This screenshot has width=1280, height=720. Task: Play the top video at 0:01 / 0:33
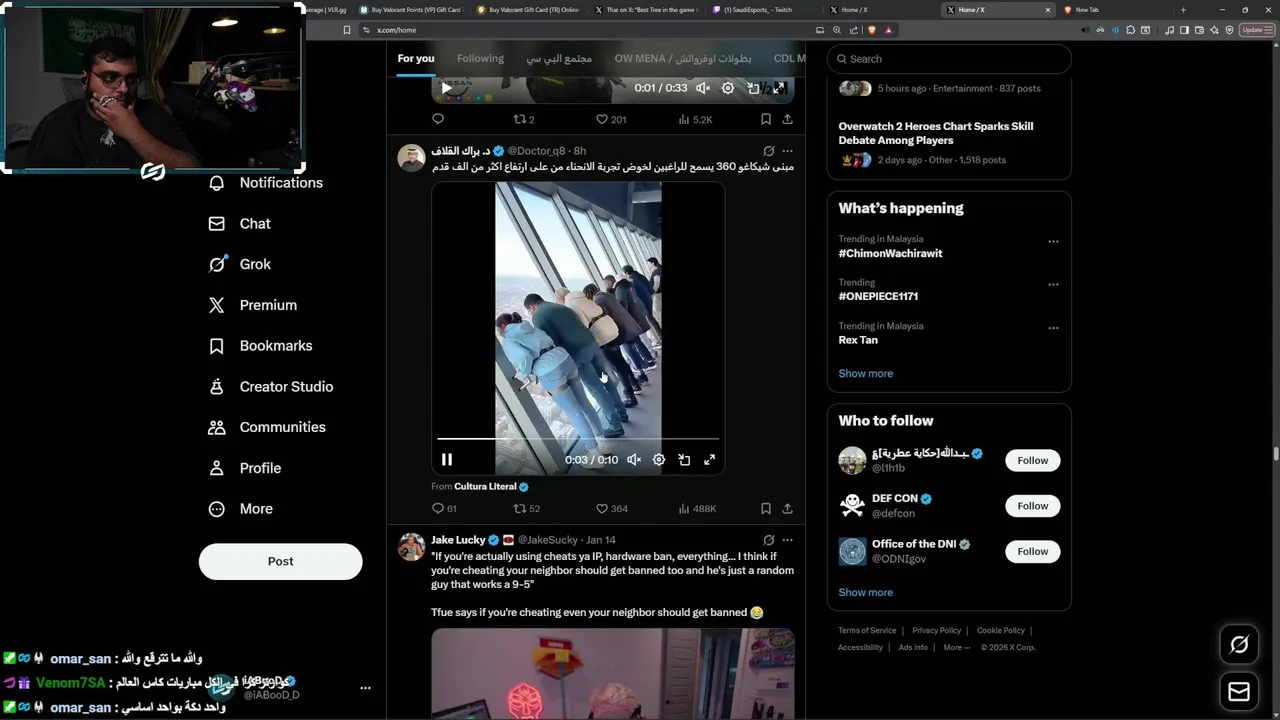(447, 88)
